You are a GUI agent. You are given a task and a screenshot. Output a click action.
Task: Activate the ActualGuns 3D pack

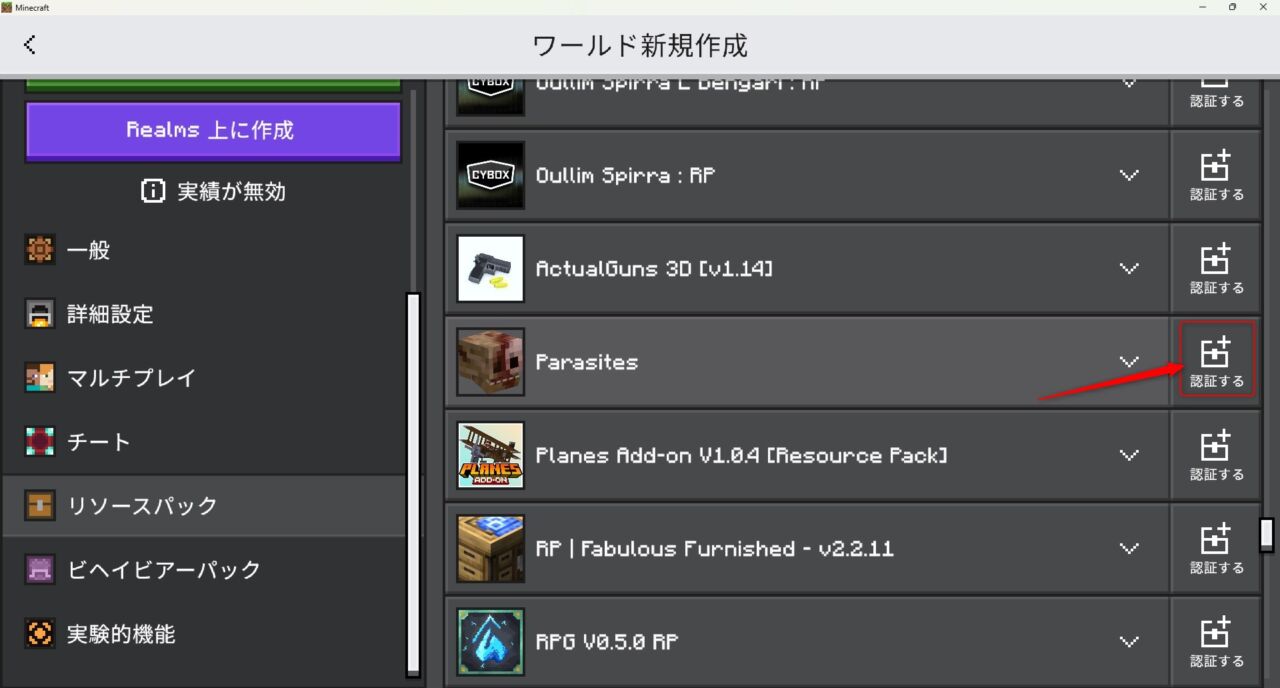tap(1216, 269)
